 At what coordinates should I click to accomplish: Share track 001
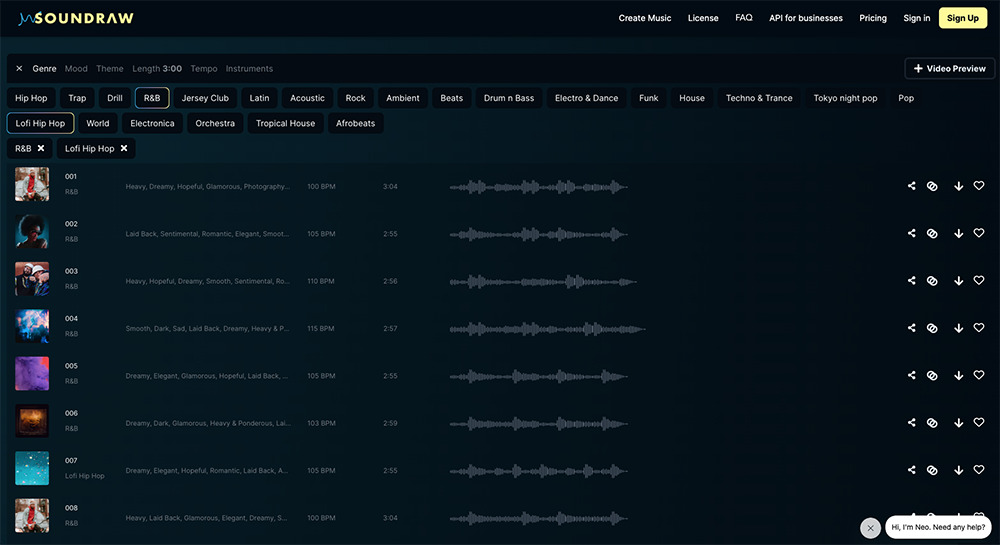[x=911, y=186]
